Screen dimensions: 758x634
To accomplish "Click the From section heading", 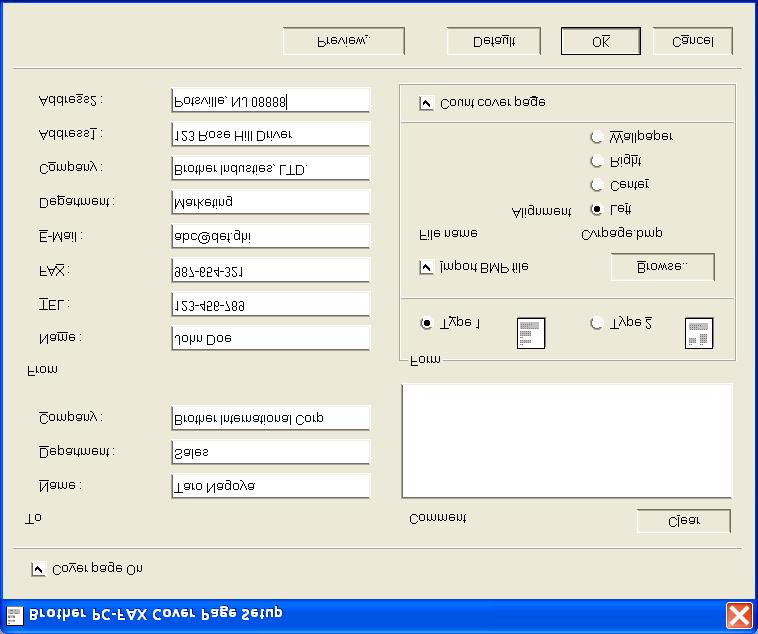I will pyautogui.click(x=43, y=370).
